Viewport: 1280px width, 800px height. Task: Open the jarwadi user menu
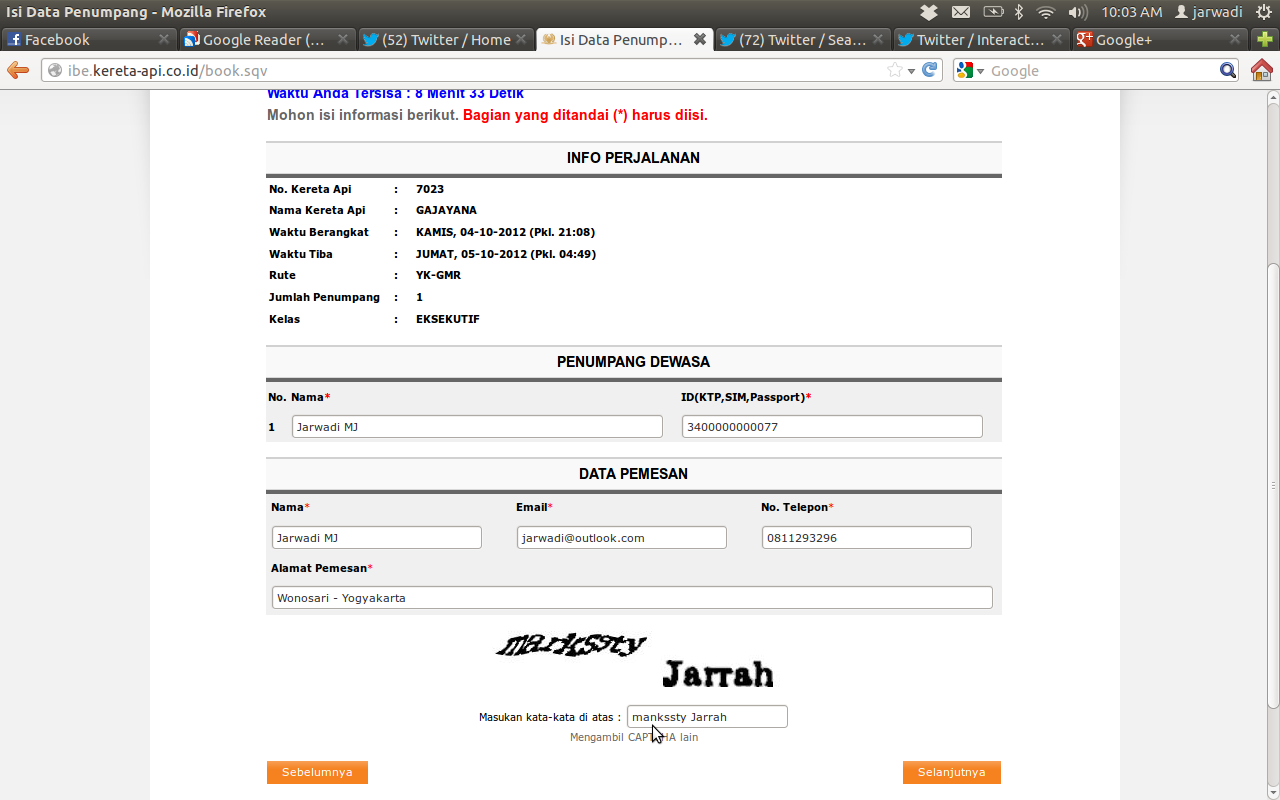tap(1208, 12)
